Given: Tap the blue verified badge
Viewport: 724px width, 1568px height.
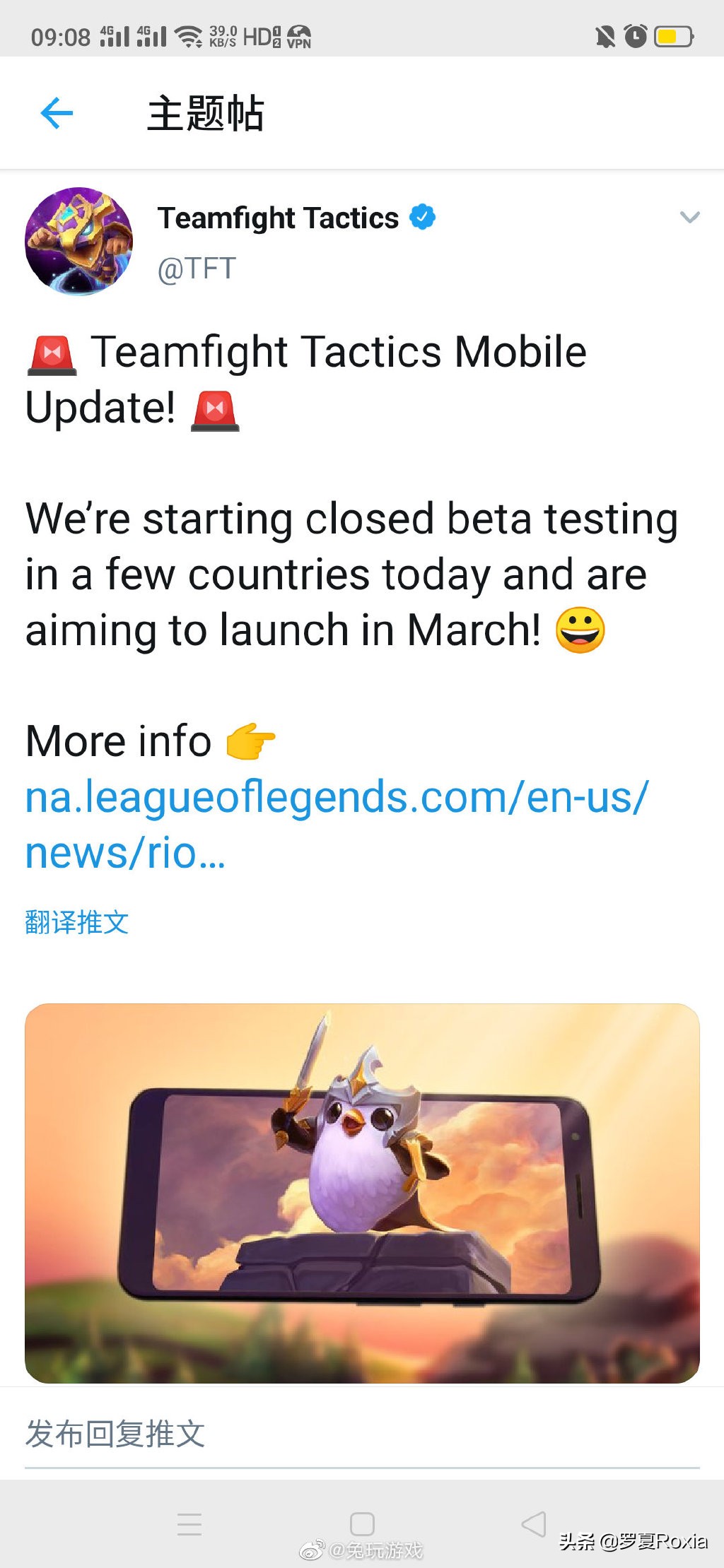Looking at the screenshot, I should tap(423, 217).
